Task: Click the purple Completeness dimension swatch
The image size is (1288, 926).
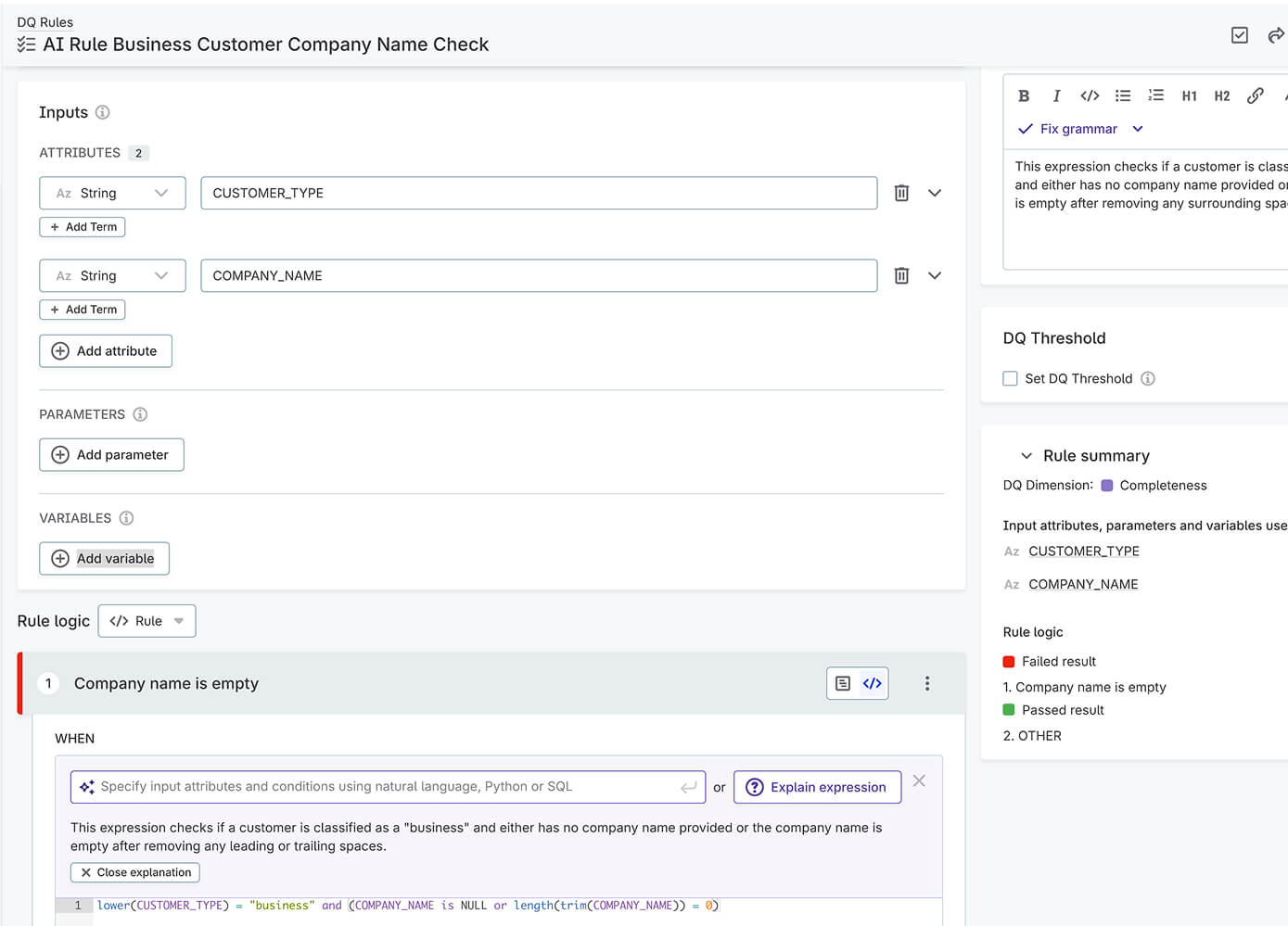Action: coord(1106,486)
